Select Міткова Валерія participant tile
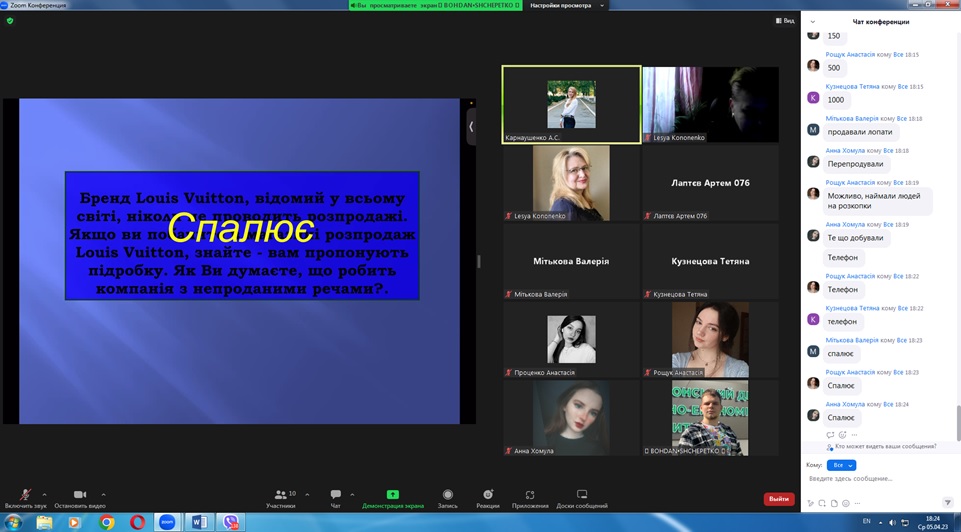The height and width of the screenshot is (532, 961). [571, 261]
